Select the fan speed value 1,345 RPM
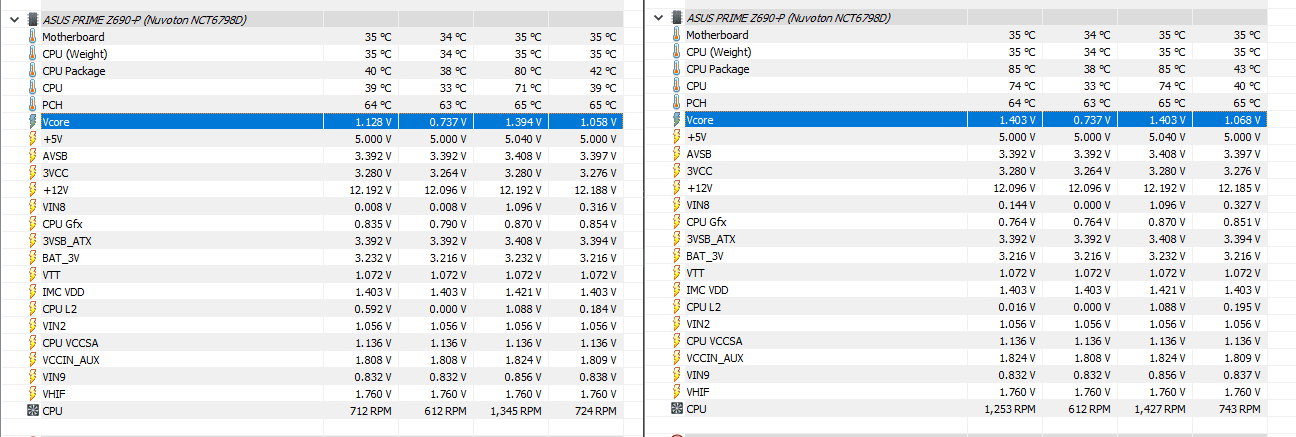 (514, 411)
